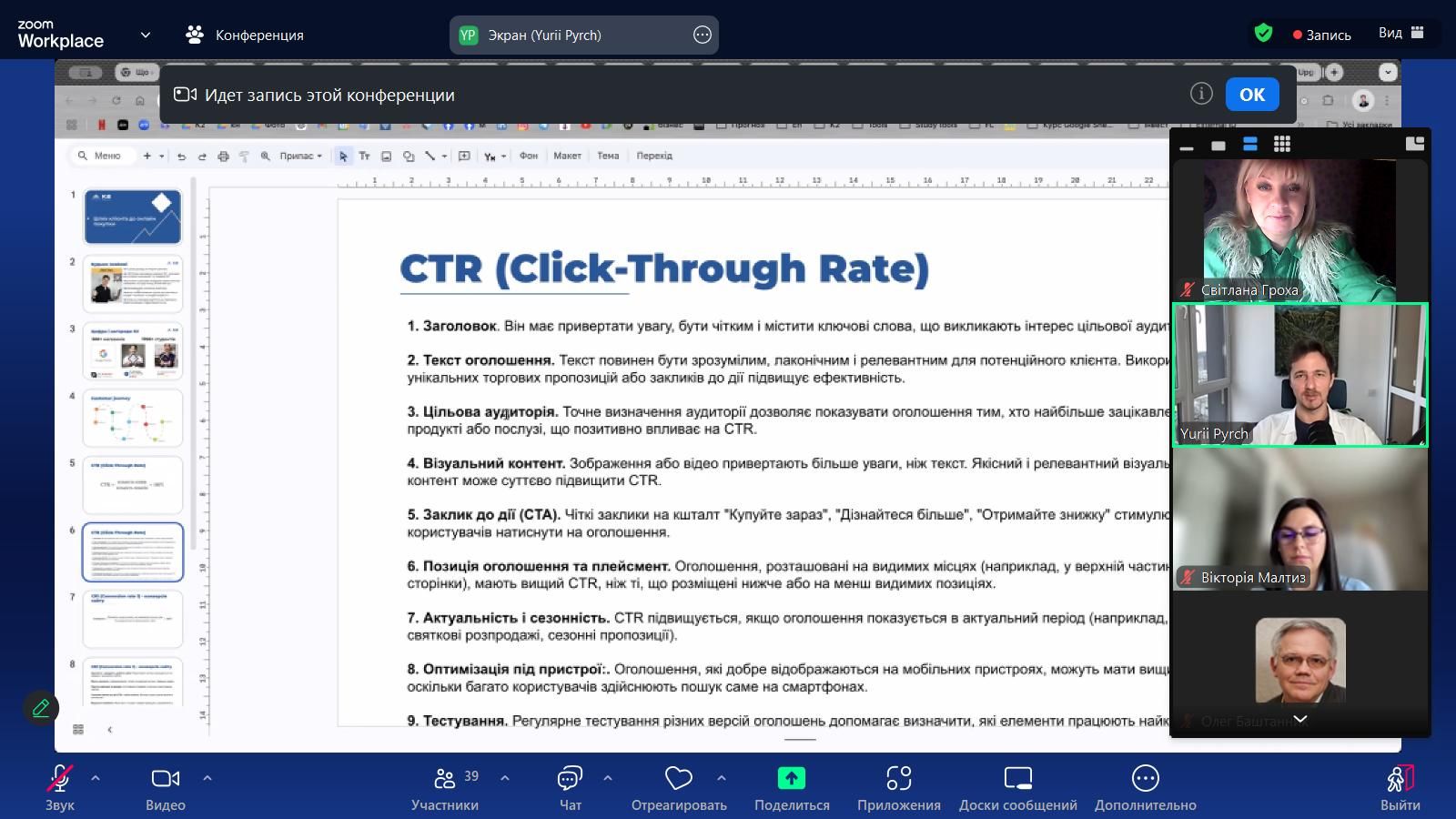The height and width of the screenshot is (819, 1456).
Task: Select the Экран (Yurii Pyrch) shared screen tab
Action: (x=583, y=35)
